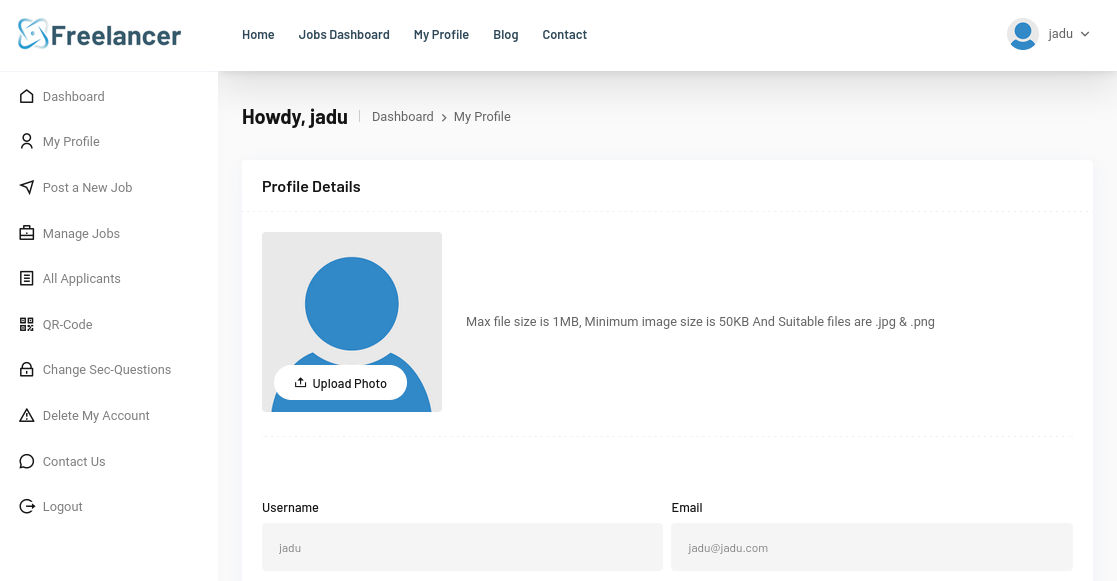This screenshot has width=1117, height=581.
Task: Open Jobs Dashboard in the top navigation
Action: (x=344, y=35)
